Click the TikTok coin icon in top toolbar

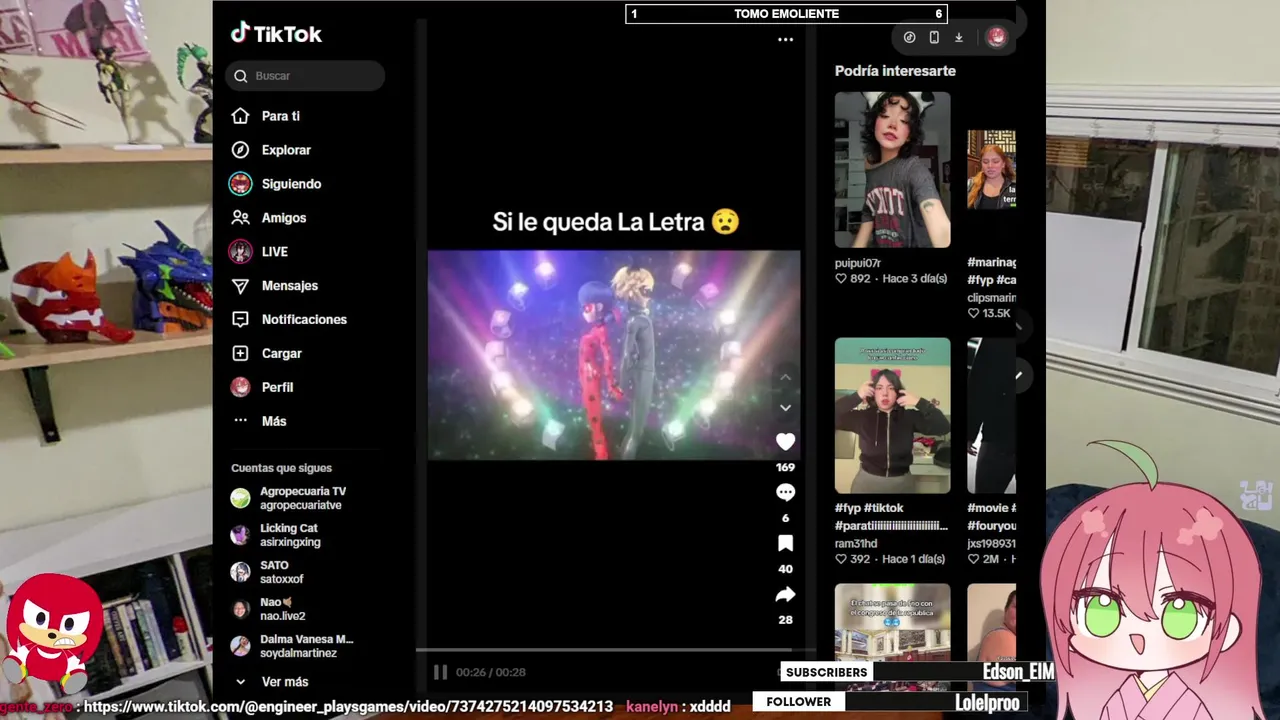pyautogui.click(x=909, y=37)
